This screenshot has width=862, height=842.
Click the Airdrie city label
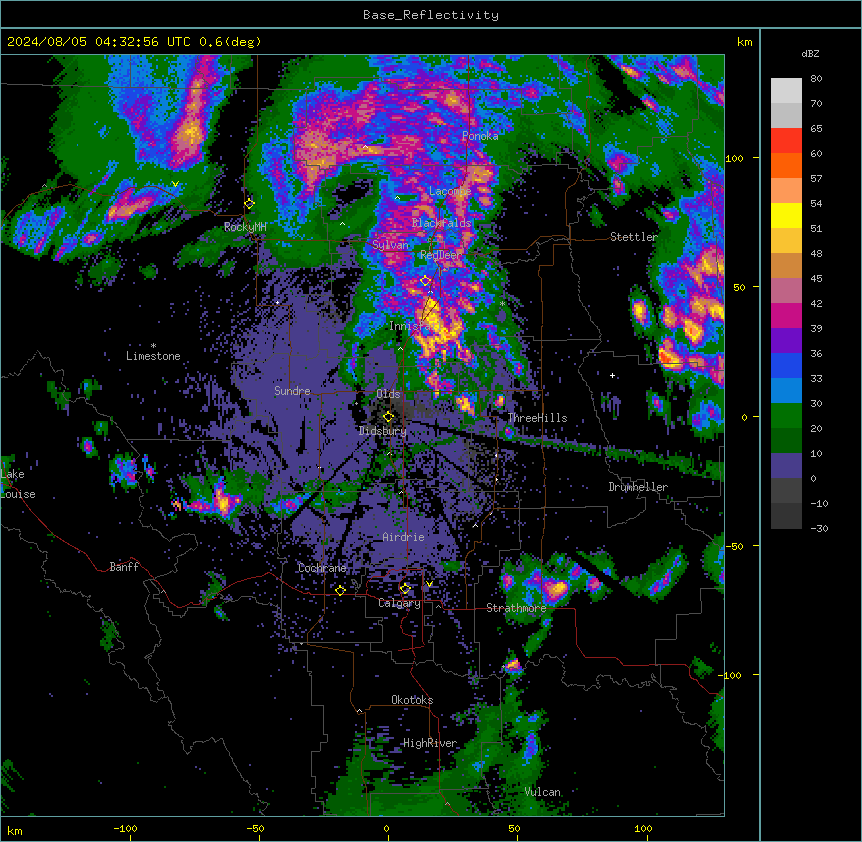point(403,537)
